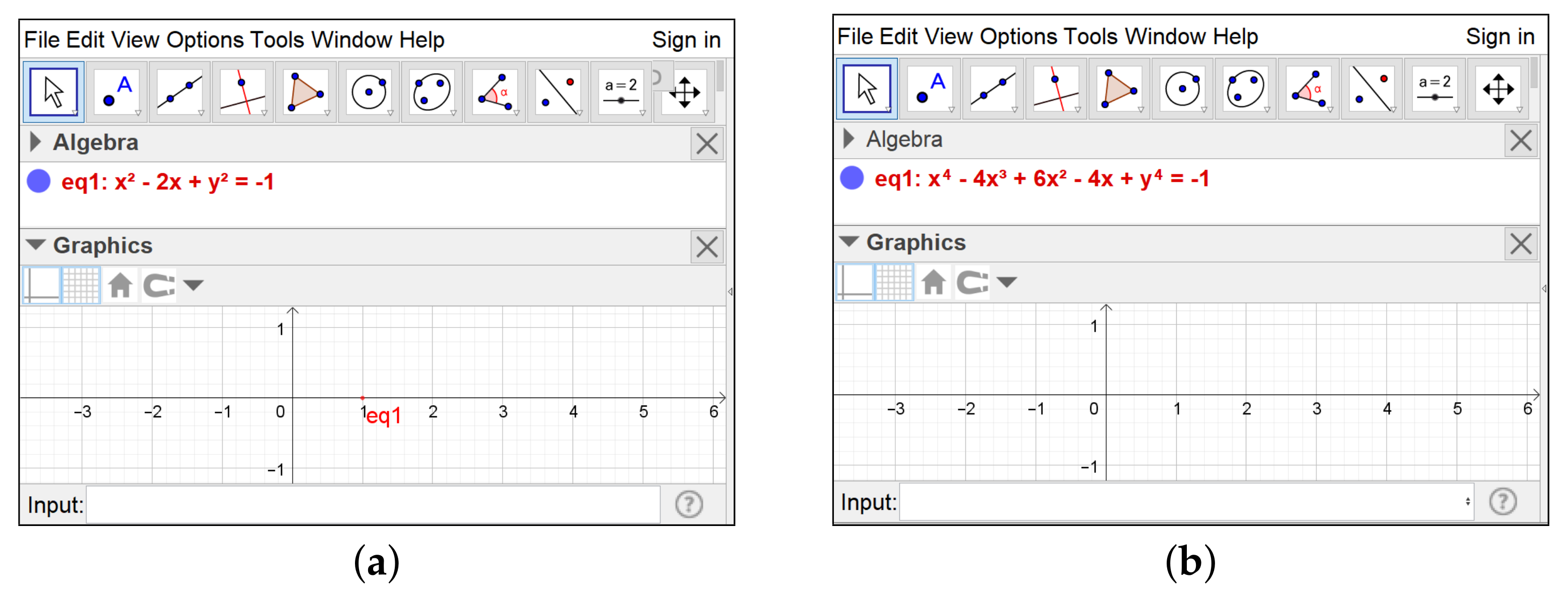Choose Circle with Center tool in window (a)

point(369,93)
